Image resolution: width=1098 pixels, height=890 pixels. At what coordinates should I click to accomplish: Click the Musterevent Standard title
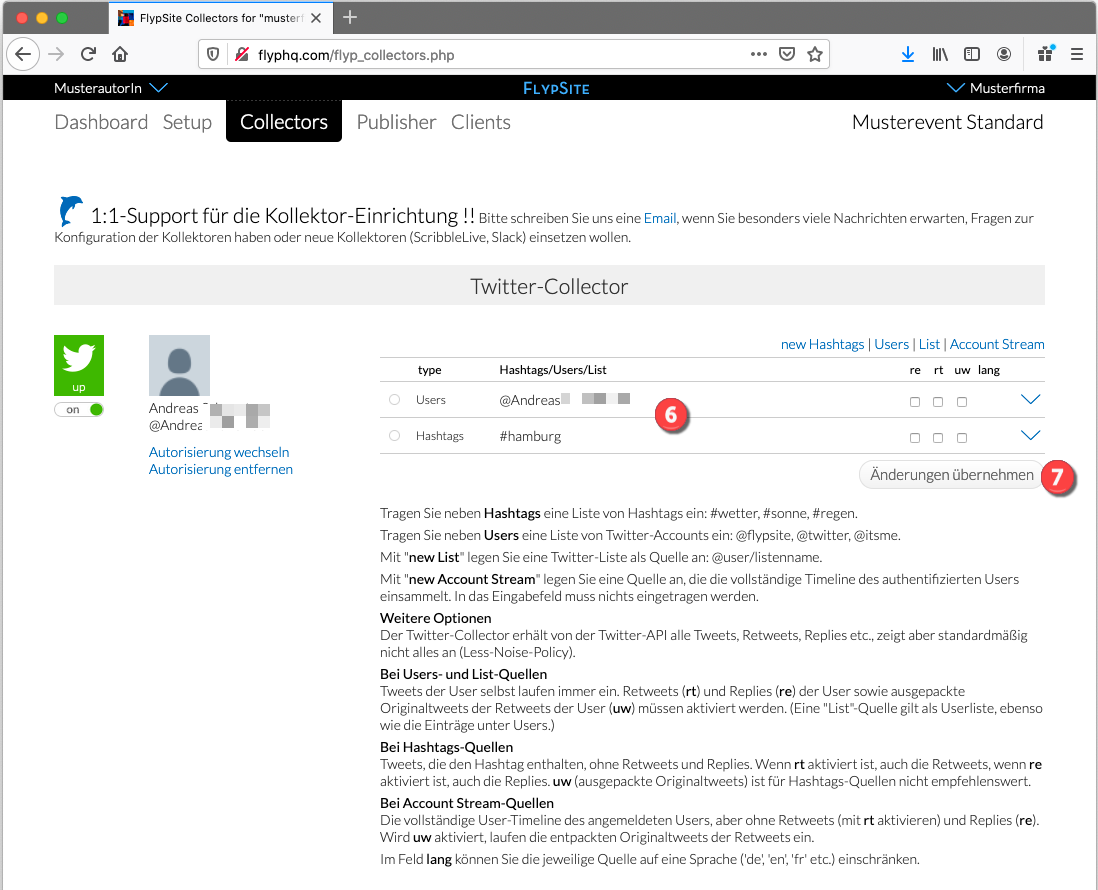pyautogui.click(x=947, y=122)
